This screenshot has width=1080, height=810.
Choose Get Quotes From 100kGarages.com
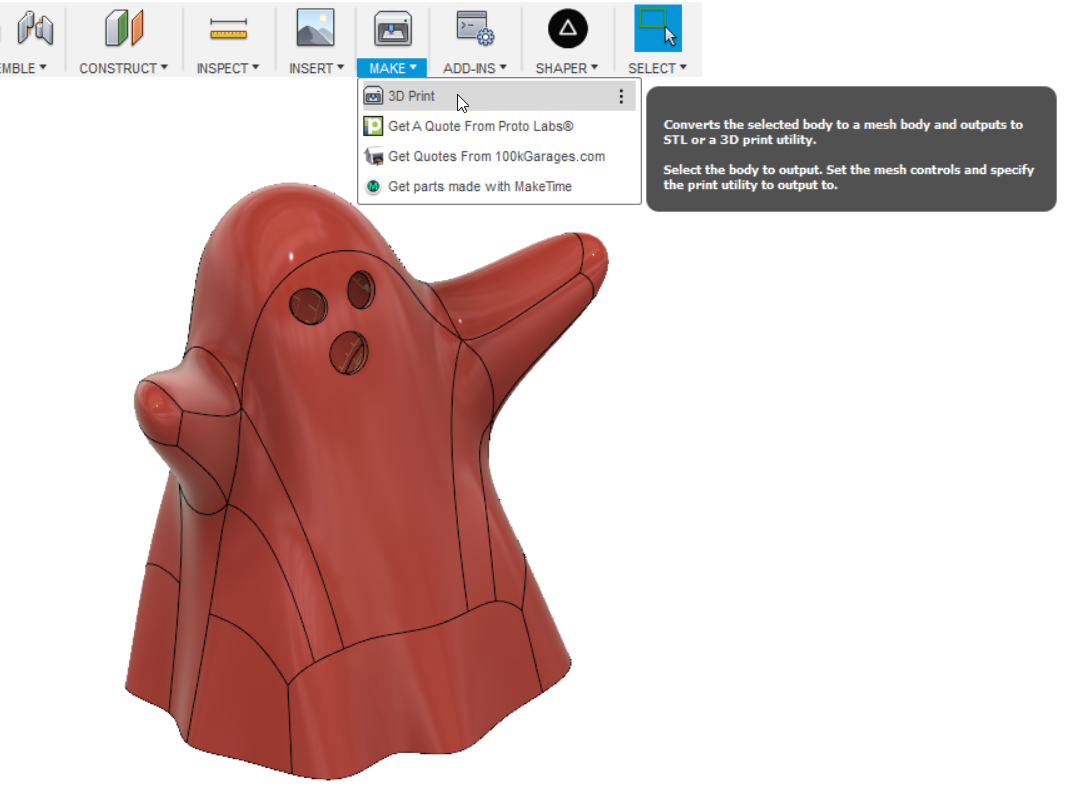tap(499, 156)
